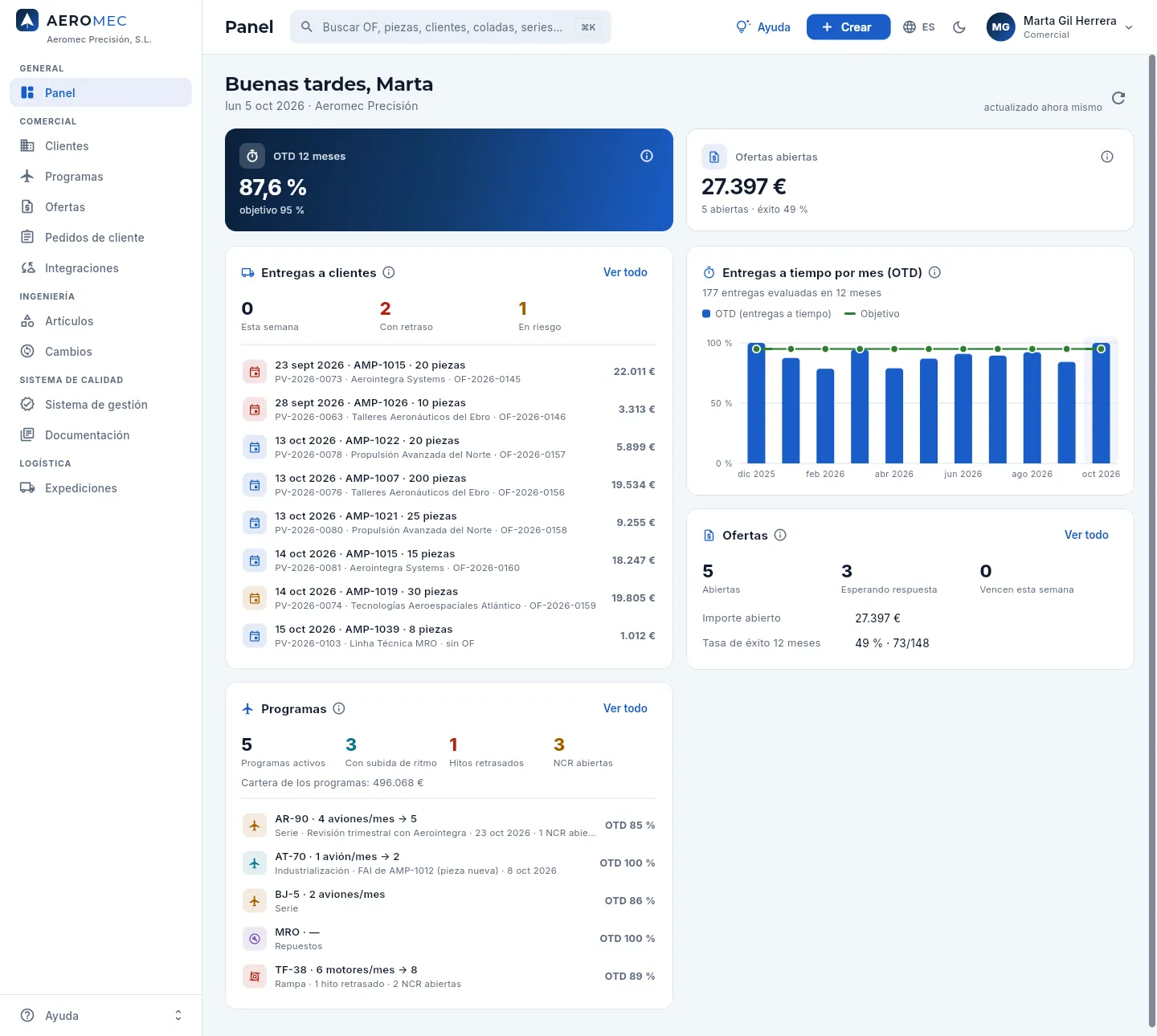Click the AR-90 program plane icon
Image resolution: width=1157 pixels, height=1036 pixels.
click(x=255, y=826)
